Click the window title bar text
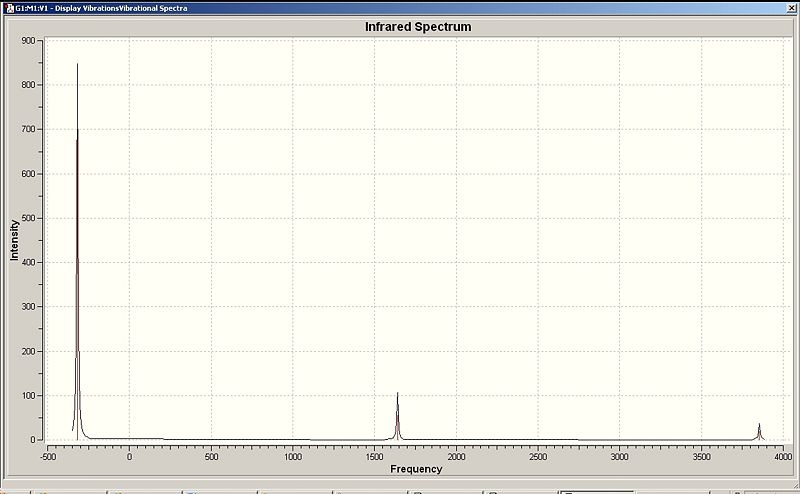This screenshot has height=494, width=800. click(x=101, y=8)
